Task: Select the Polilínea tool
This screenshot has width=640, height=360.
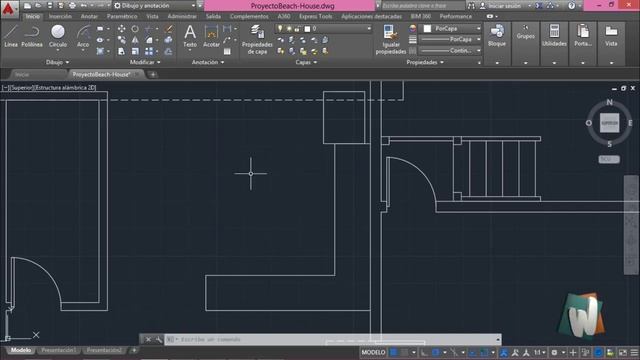Action: point(32,36)
